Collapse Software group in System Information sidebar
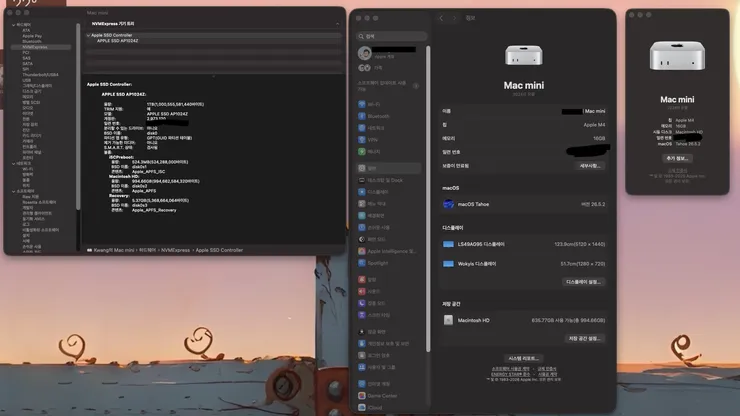This screenshot has height=416, width=740. 13,191
